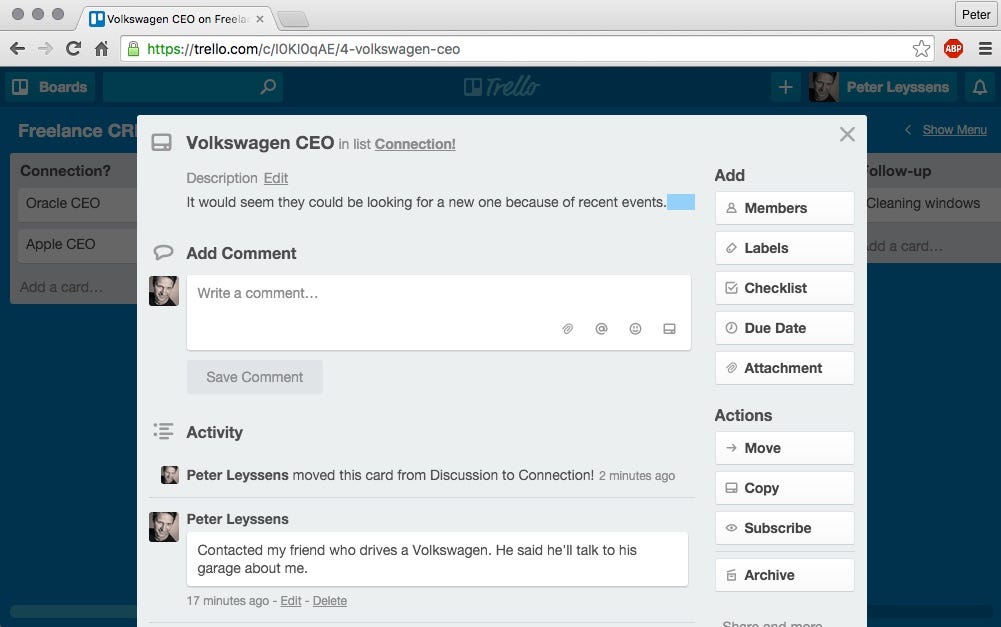Open the Cleaning windows card
Image resolution: width=1001 pixels, height=627 pixels.
tap(930, 204)
